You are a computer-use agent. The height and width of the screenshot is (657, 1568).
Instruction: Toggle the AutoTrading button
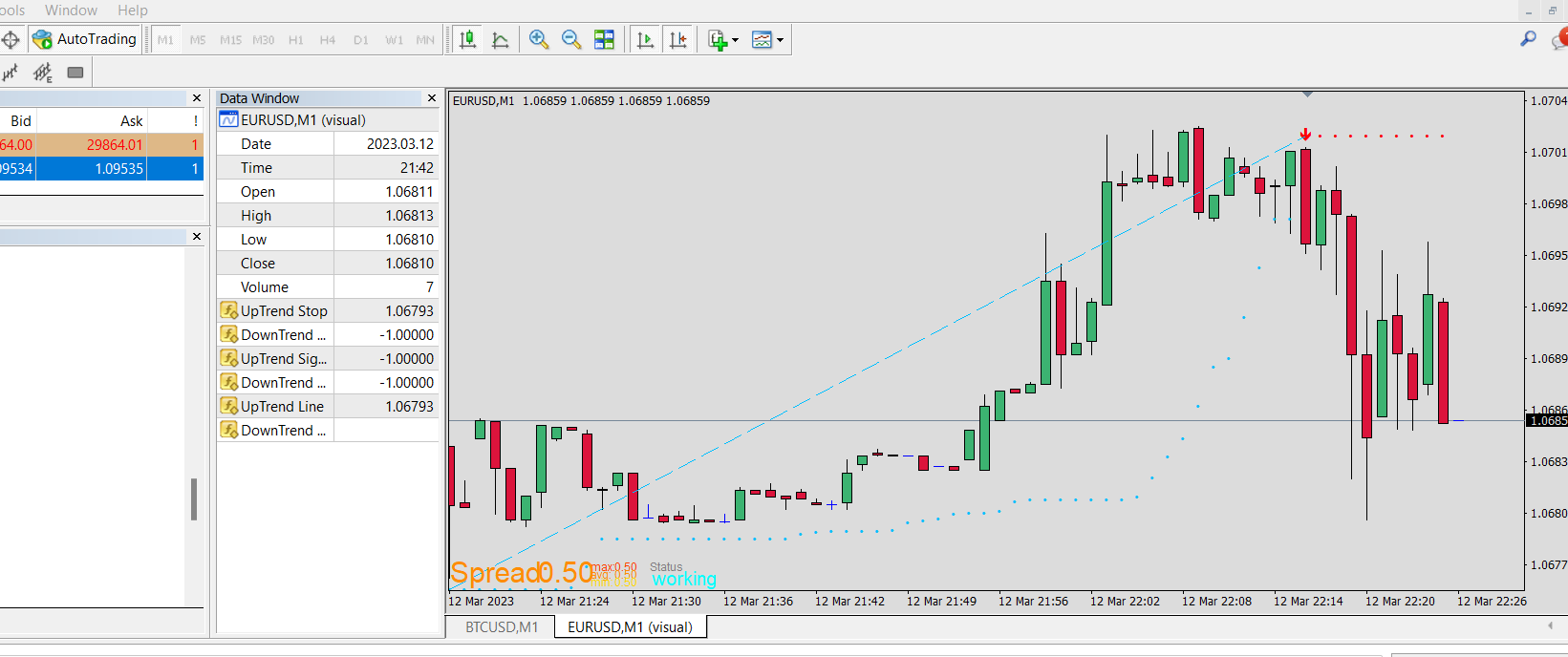[85, 39]
